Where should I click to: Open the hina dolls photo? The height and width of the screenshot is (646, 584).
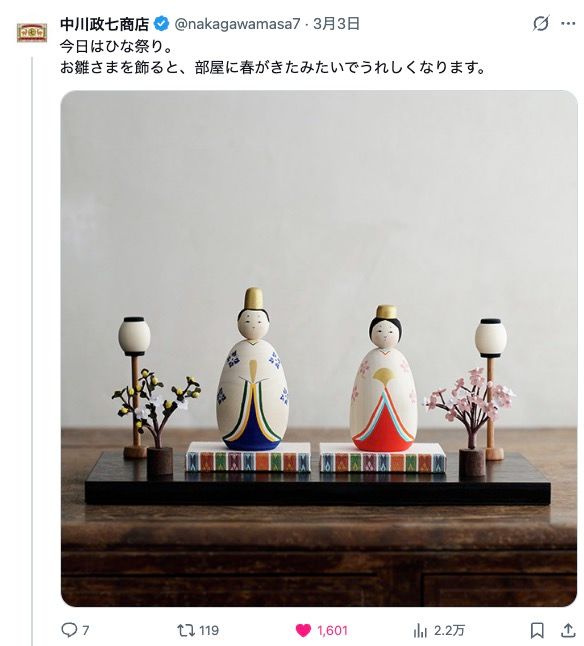pyautogui.click(x=319, y=348)
